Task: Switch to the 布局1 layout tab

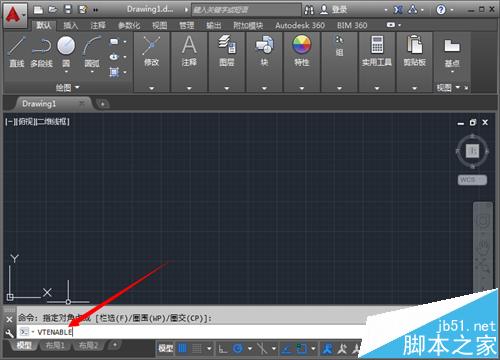Action: 55,345
